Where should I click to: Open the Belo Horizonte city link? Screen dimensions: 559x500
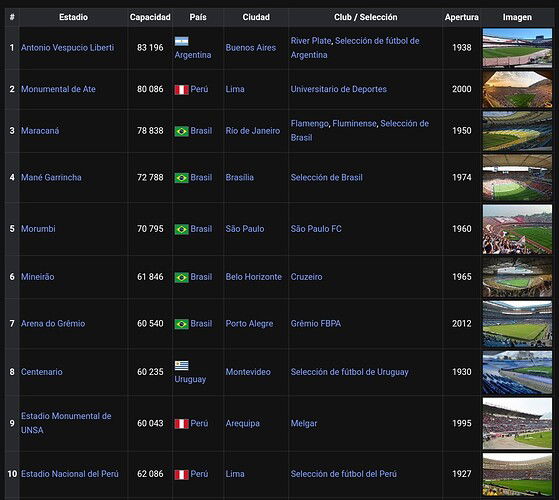tap(253, 277)
